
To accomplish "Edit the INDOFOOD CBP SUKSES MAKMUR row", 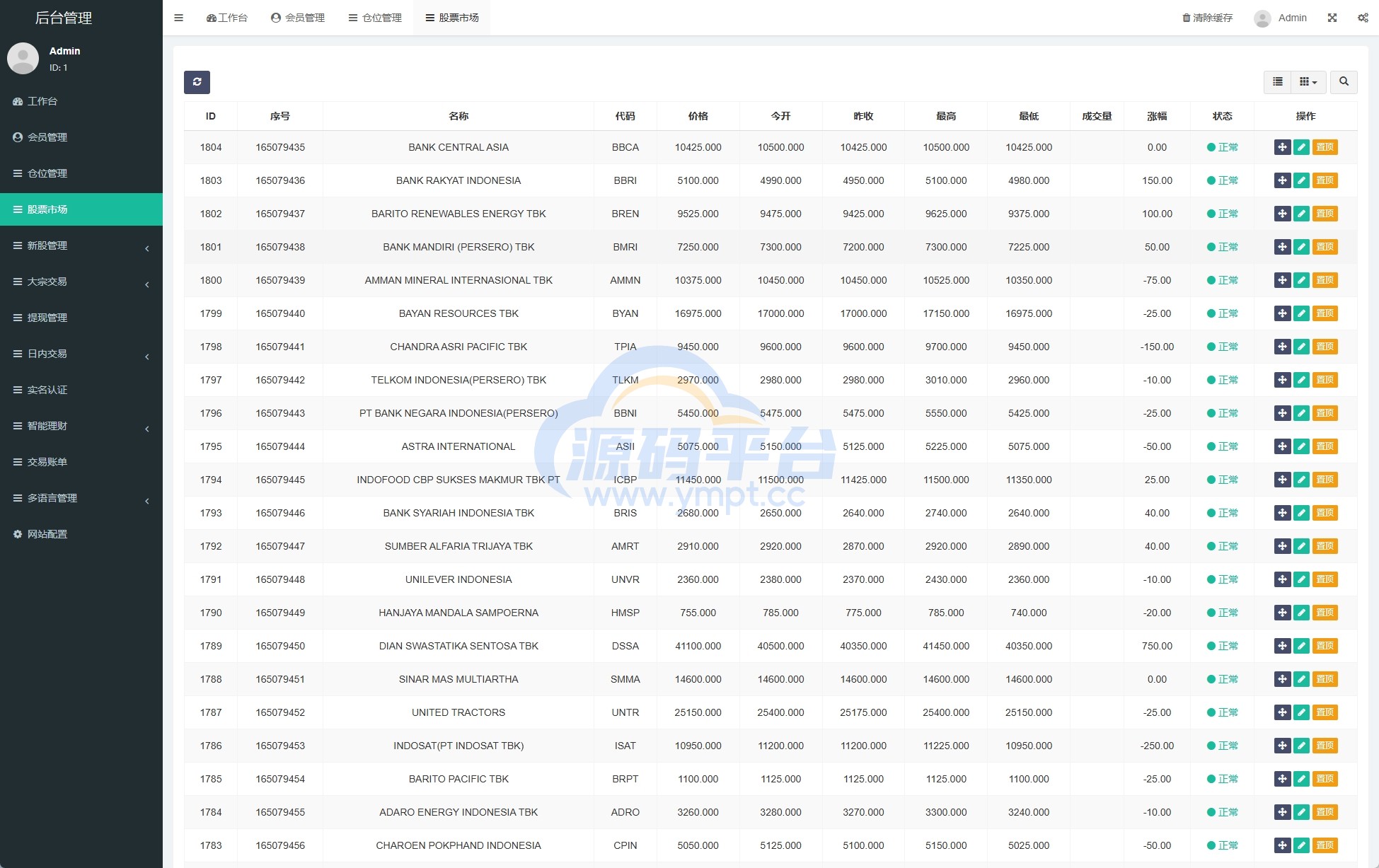I will click(x=1301, y=480).
